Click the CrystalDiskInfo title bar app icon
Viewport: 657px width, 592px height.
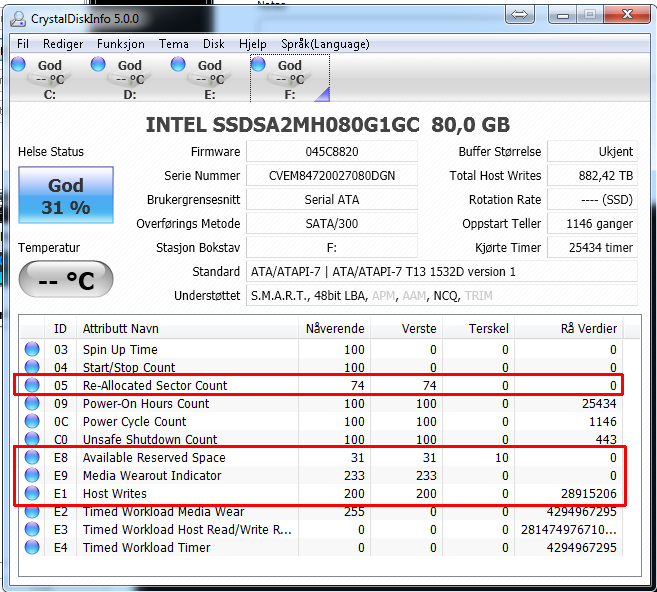click(18, 18)
